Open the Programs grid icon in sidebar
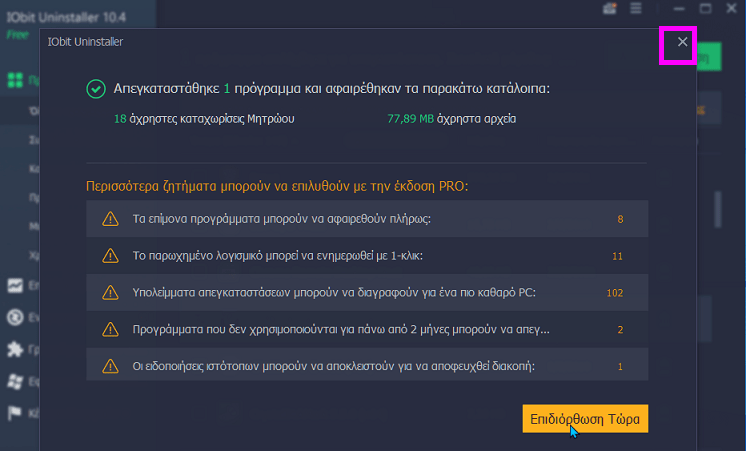 tap(15, 80)
